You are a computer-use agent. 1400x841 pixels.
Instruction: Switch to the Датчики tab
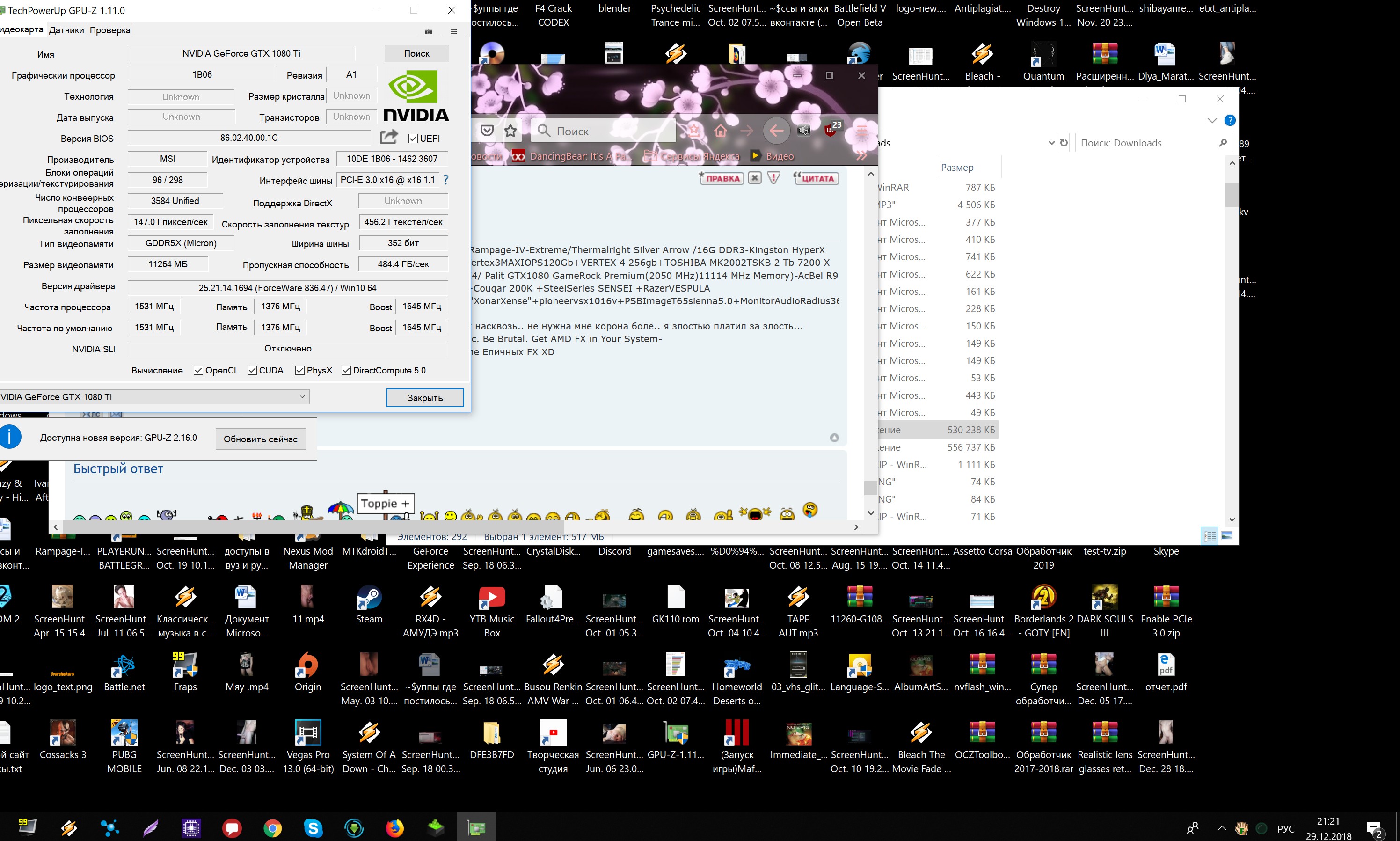click(66, 30)
